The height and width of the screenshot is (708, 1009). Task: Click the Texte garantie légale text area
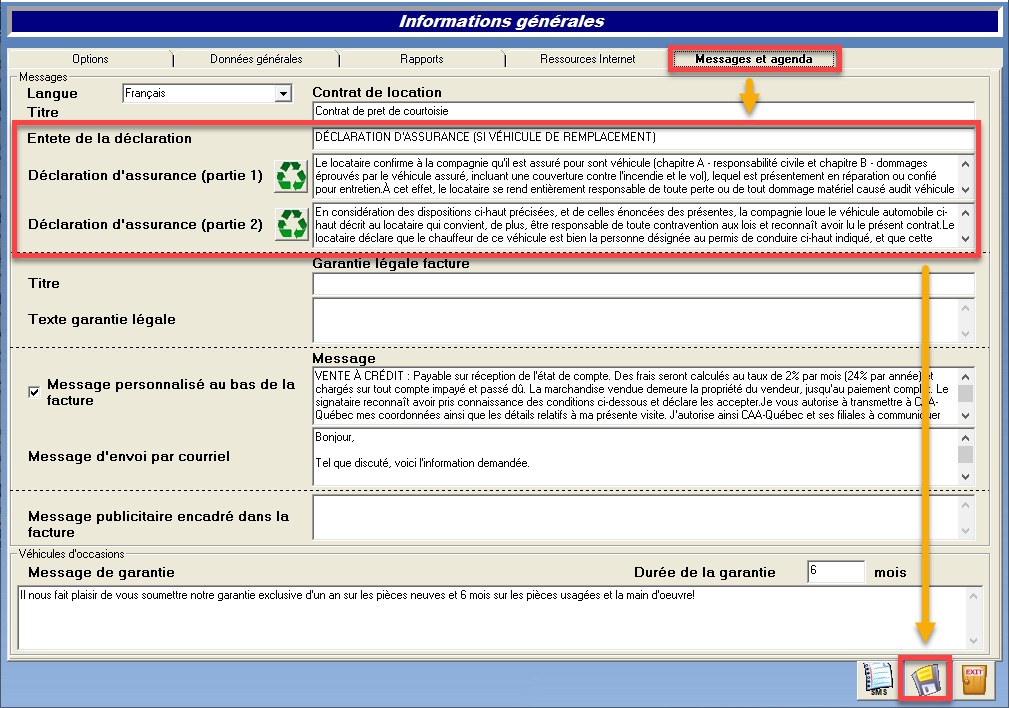[x=635, y=319]
